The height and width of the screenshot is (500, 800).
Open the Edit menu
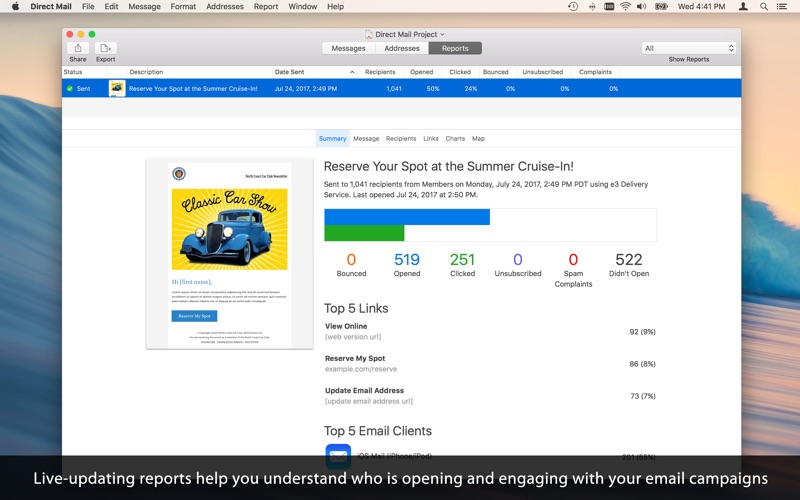(x=111, y=7)
